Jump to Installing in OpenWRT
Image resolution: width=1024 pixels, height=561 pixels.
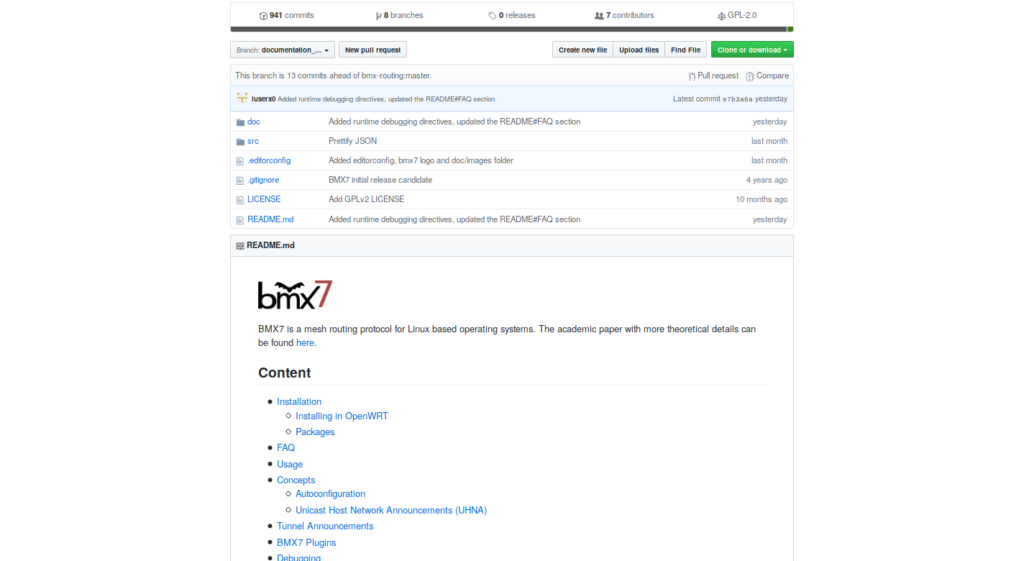[x=342, y=416]
